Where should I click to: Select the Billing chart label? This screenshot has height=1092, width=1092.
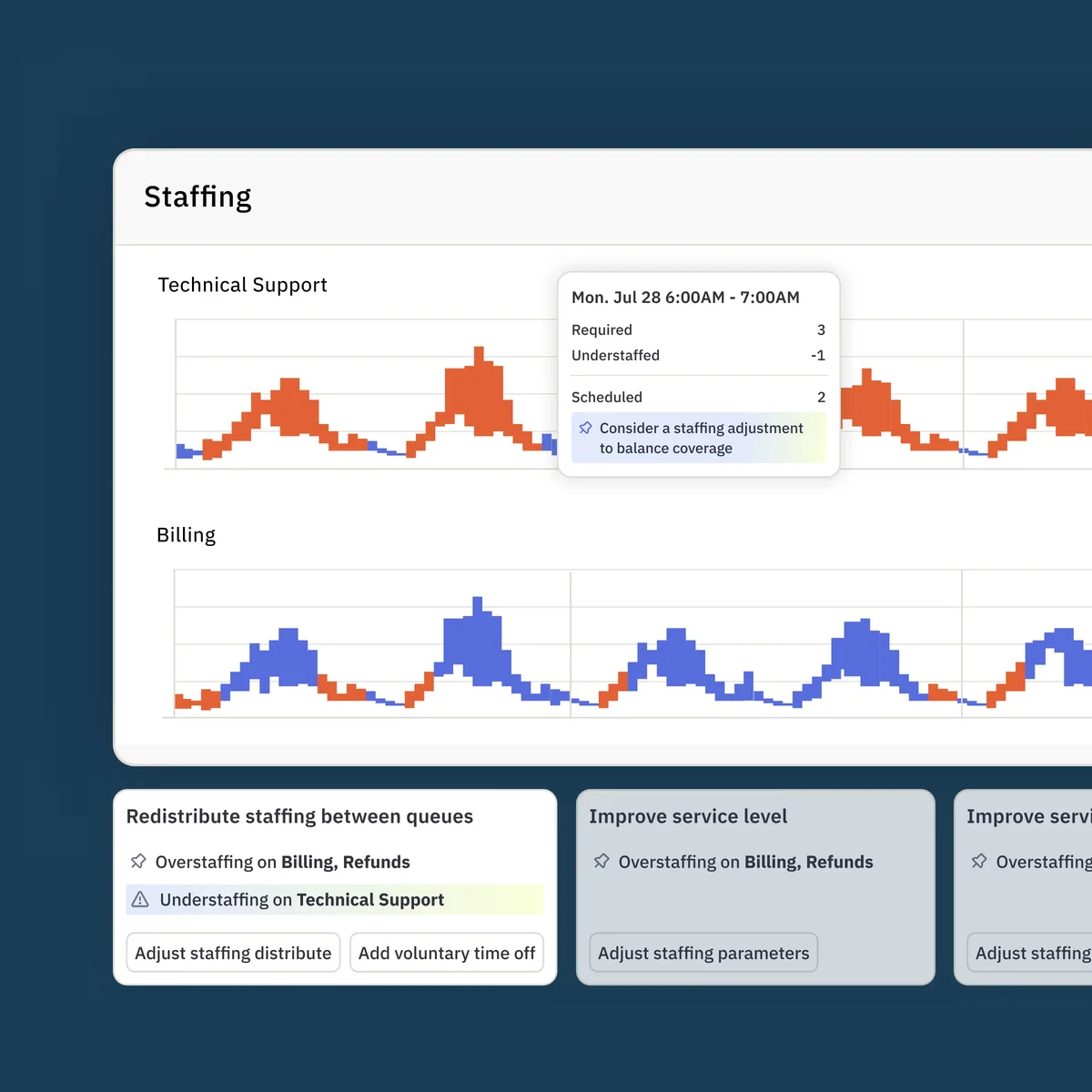click(186, 534)
